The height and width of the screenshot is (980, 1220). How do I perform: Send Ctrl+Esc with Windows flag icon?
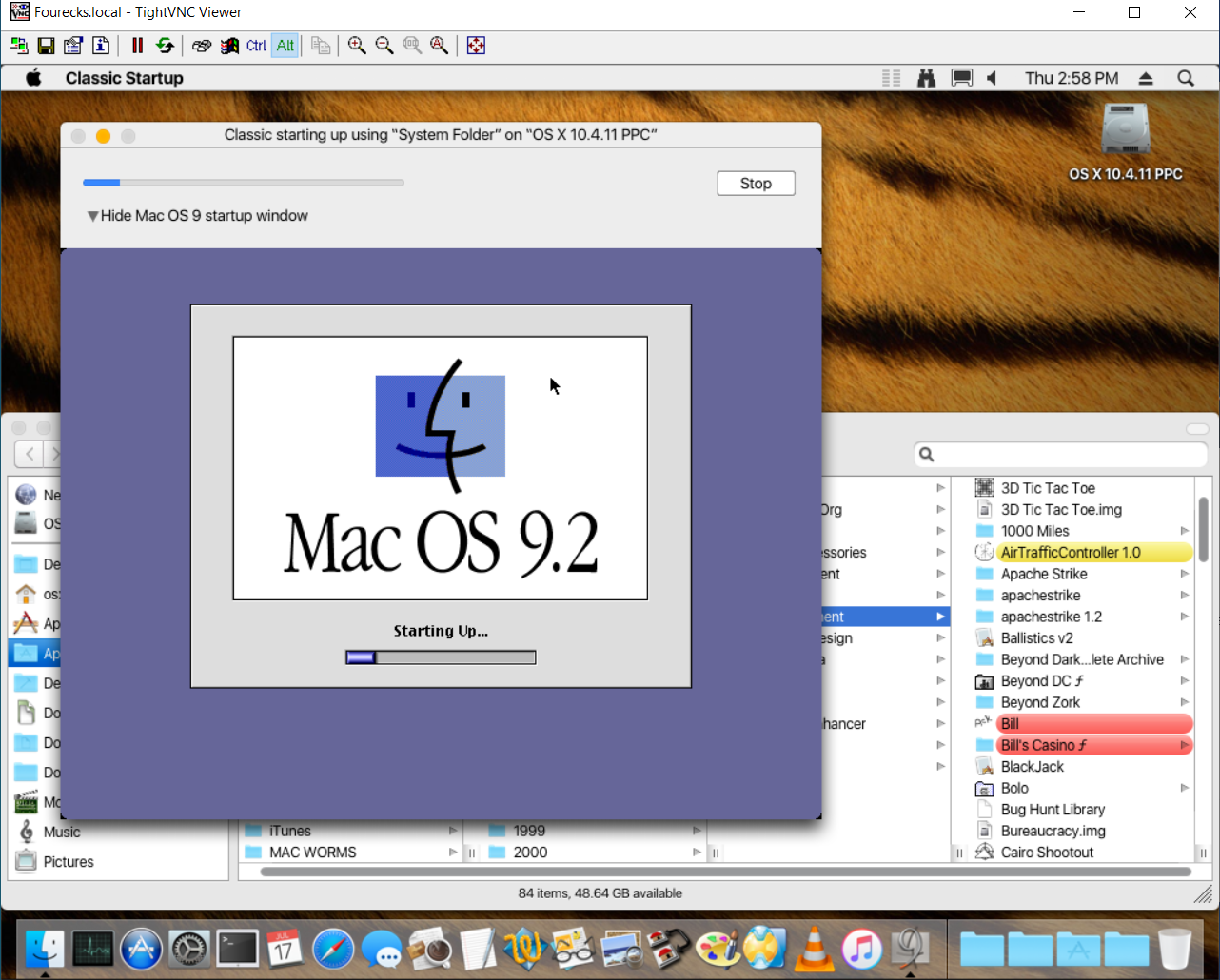click(229, 46)
